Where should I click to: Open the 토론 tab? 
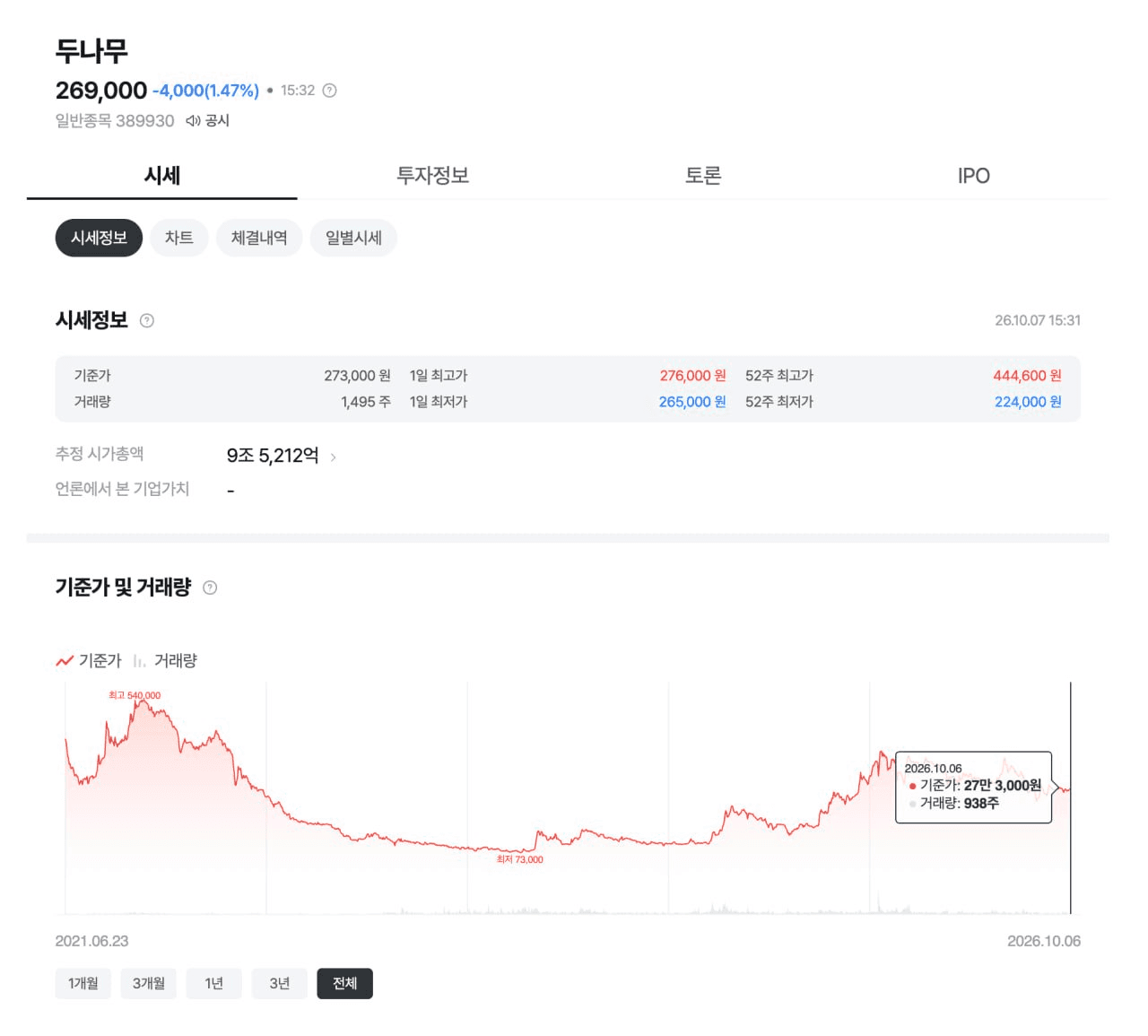point(703,176)
